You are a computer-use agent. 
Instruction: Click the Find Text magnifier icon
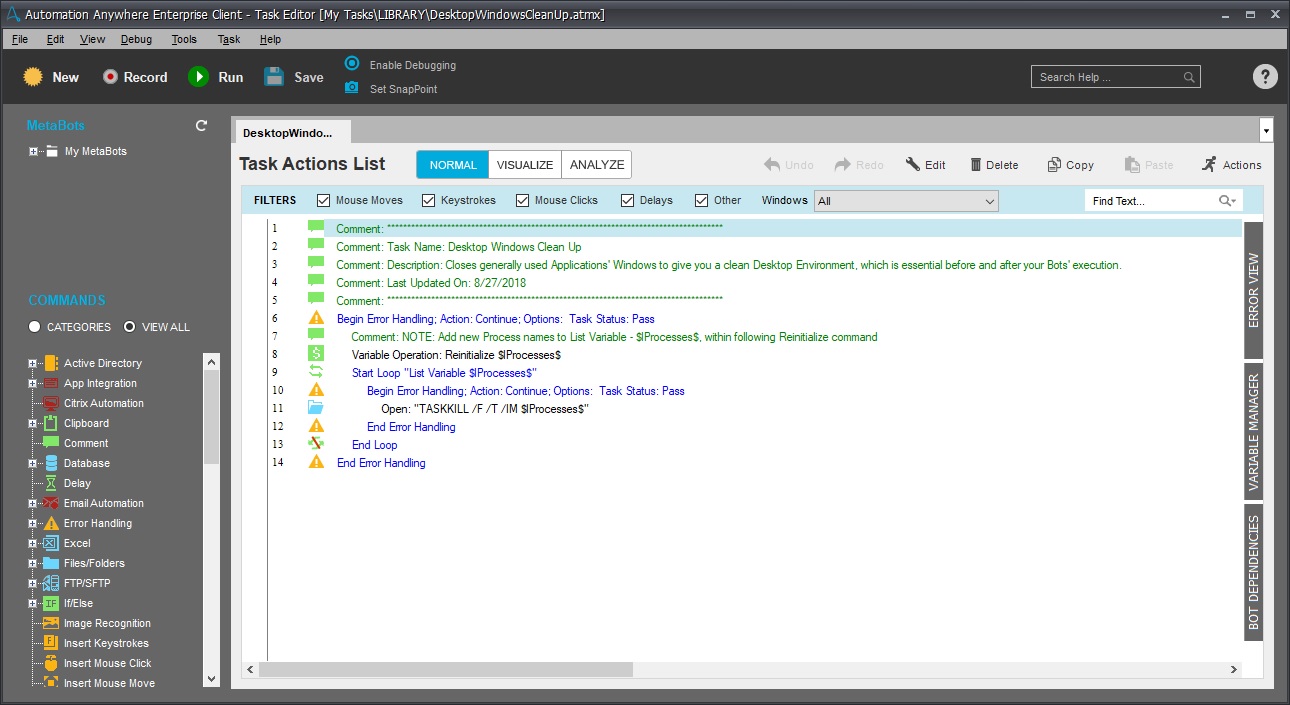point(1226,201)
